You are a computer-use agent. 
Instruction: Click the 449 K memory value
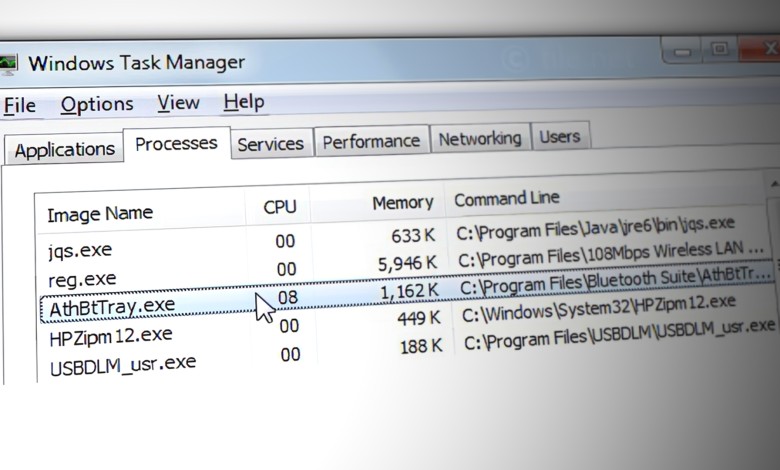click(x=419, y=318)
